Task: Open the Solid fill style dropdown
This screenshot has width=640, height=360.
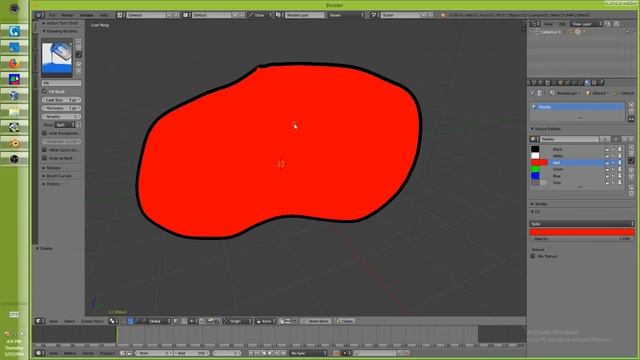Action: 582,224
